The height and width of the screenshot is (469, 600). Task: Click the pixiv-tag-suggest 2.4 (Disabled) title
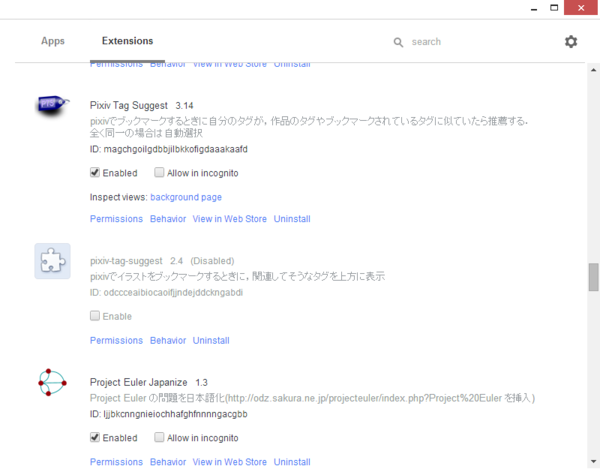pyautogui.click(x=162, y=261)
